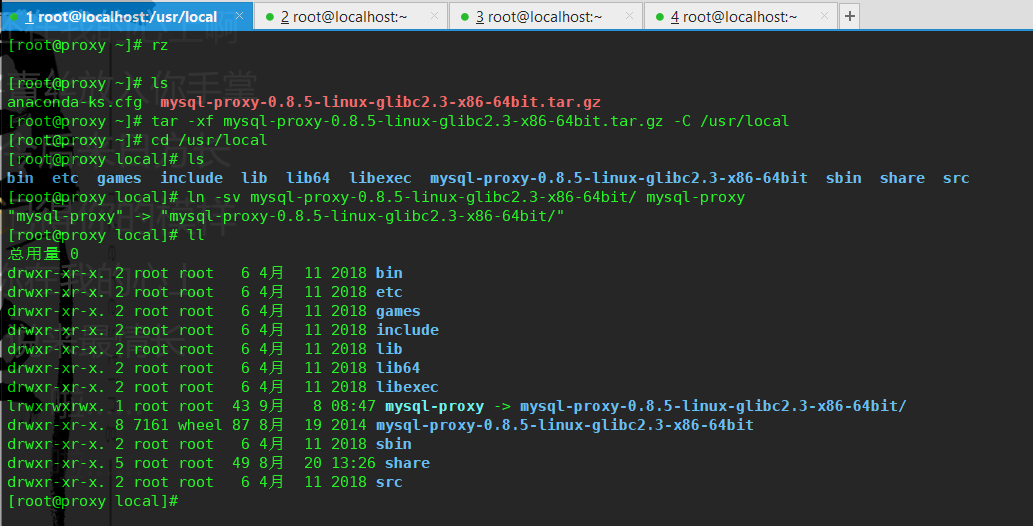Click '7161 wheel' owner in ll listing
This screenshot has width=1033, height=526.
pyautogui.click(x=178, y=425)
